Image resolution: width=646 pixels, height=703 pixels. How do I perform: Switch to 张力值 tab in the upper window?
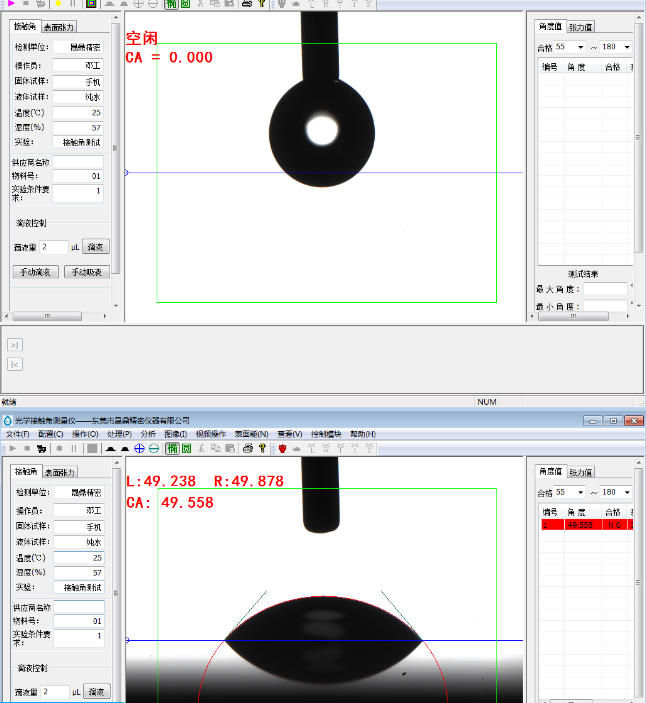tap(581, 27)
